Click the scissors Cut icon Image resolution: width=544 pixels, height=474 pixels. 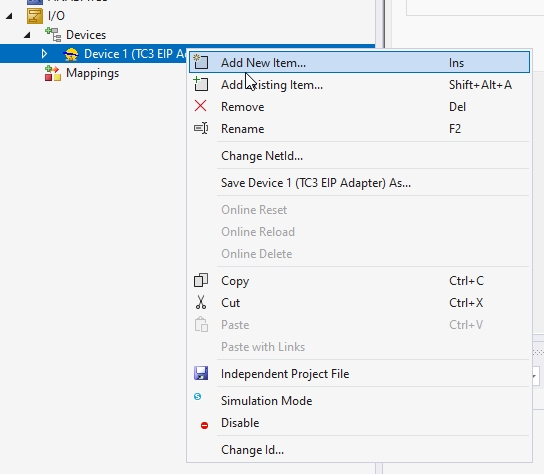201,302
